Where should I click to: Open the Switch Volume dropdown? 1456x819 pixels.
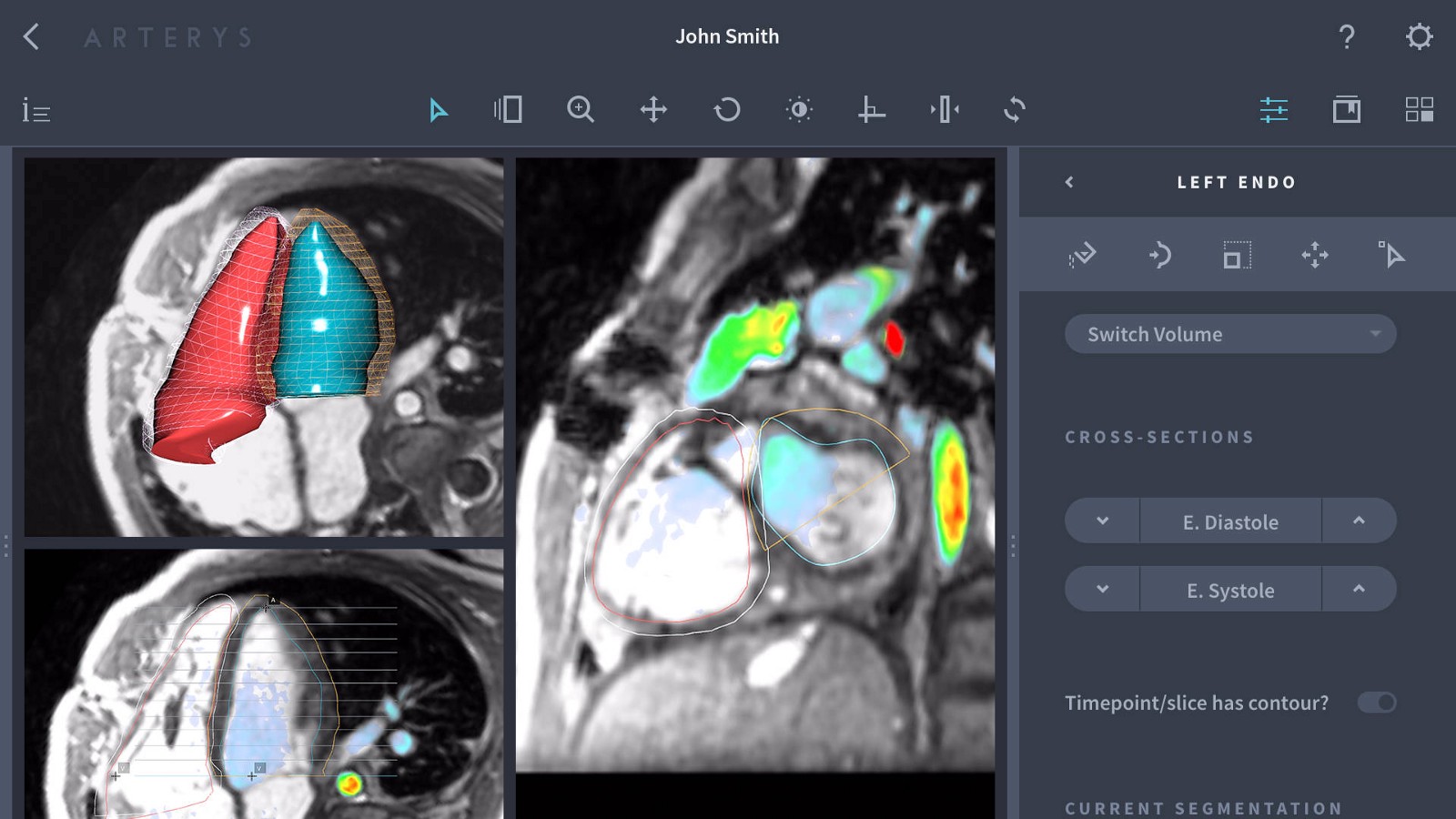(1230, 334)
